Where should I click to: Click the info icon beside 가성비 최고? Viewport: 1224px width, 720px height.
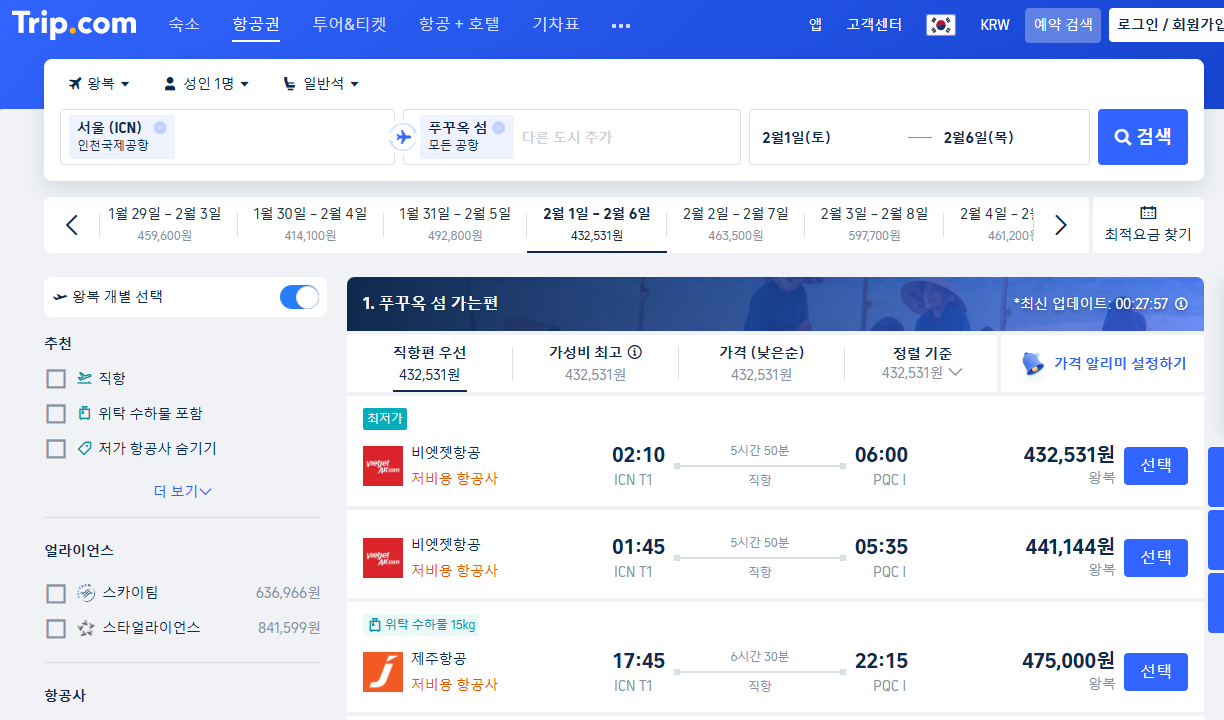[634, 352]
